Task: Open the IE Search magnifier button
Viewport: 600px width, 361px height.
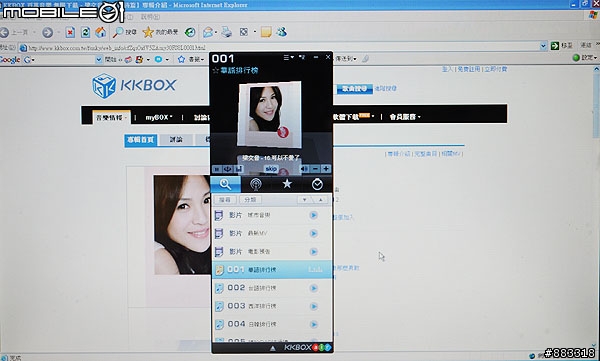Action: pos(124,32)
